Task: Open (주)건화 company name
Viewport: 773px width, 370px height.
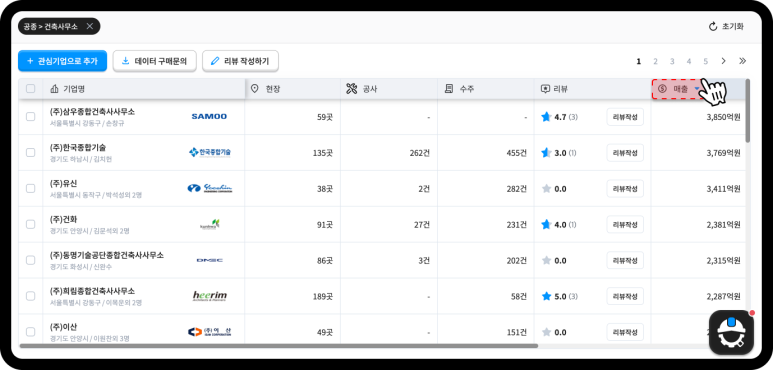Action: point(63,219)
